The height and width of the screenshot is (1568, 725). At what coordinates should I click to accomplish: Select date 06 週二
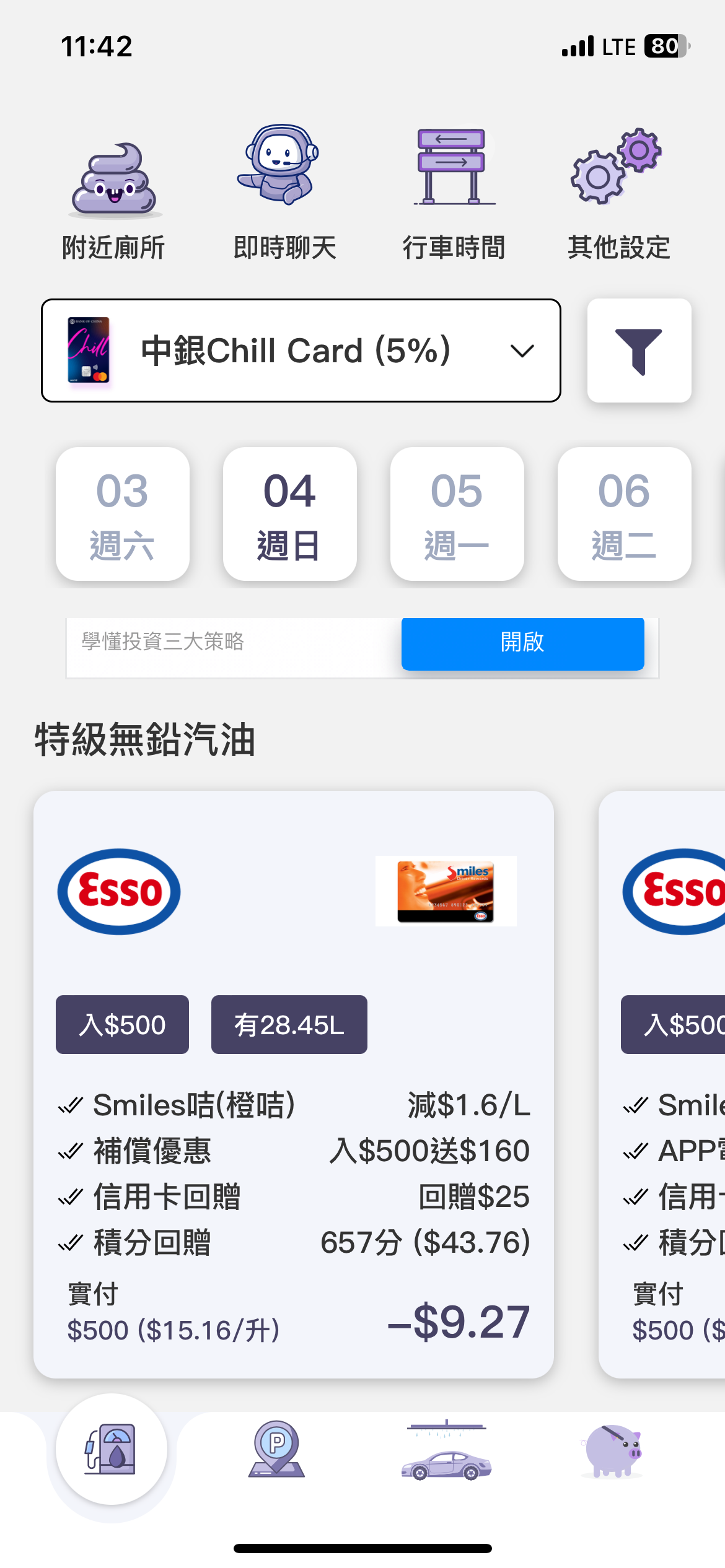click(x=625, y=514)
